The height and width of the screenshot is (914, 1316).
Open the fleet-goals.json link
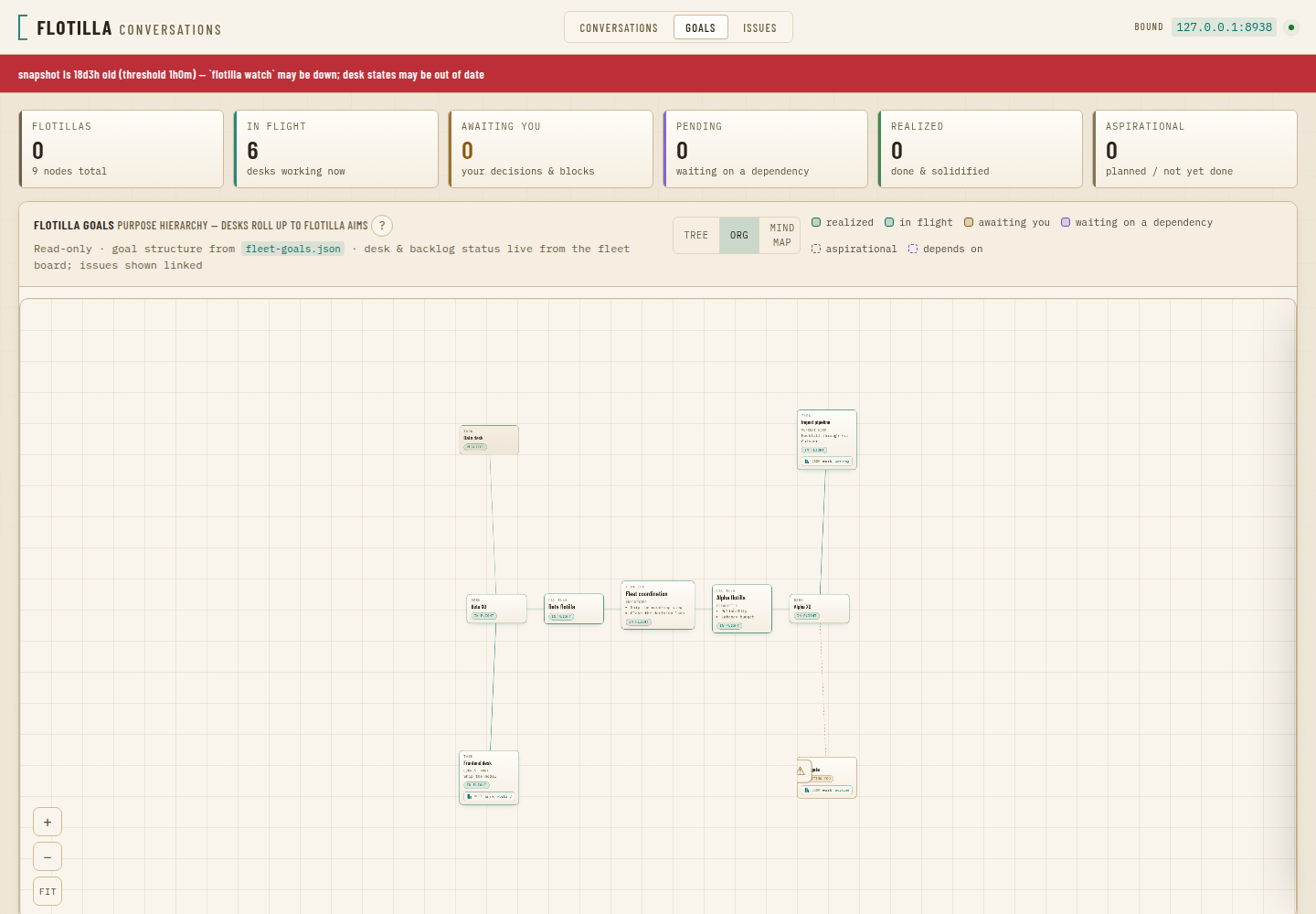[292, 249]
